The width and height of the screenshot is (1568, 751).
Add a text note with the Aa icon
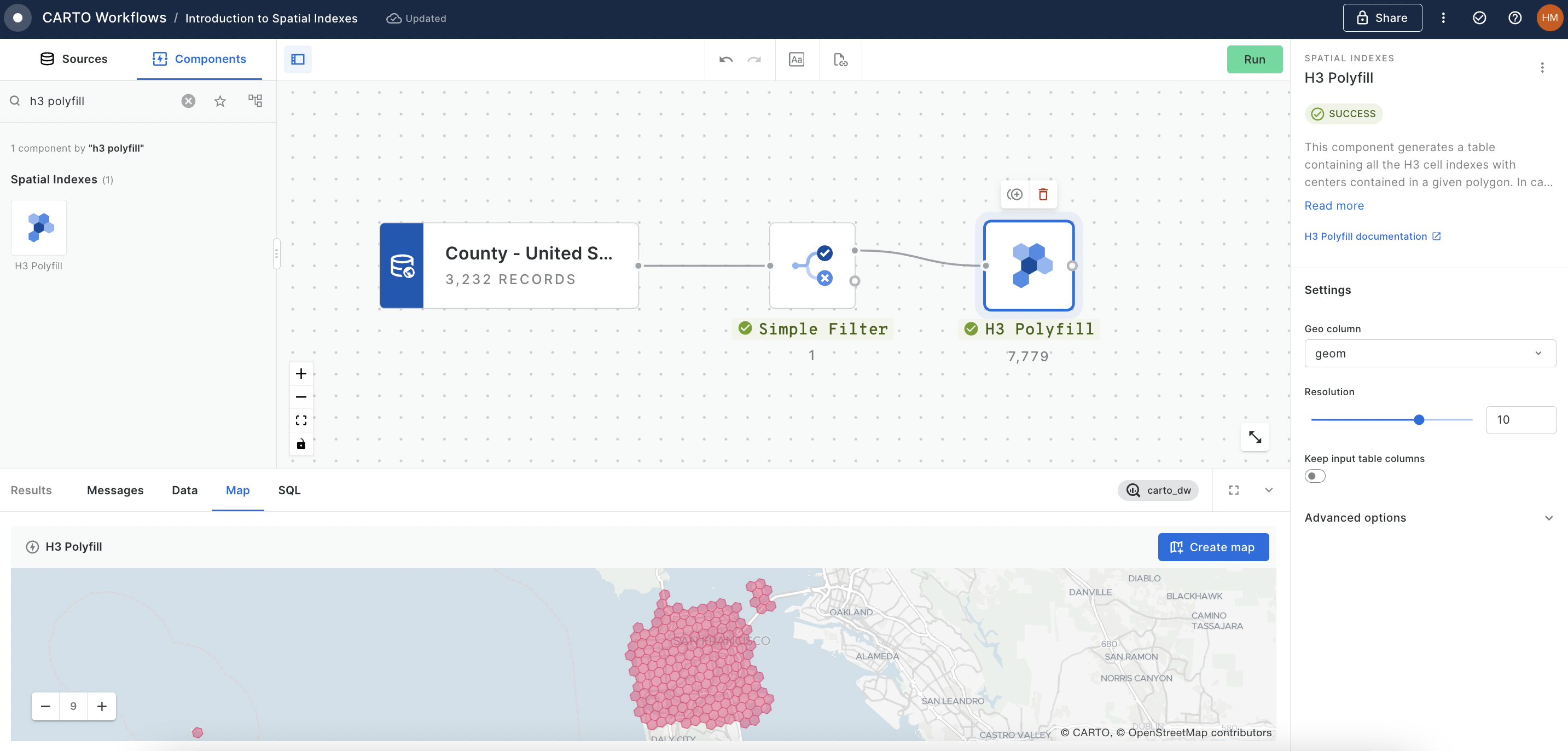pos(796,59)
